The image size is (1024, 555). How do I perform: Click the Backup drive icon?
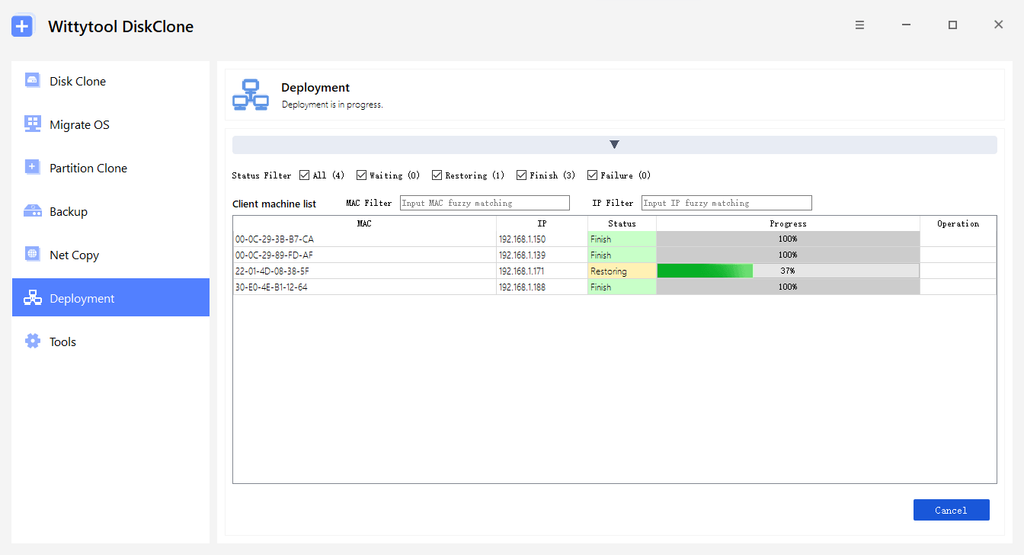[32, 211]
